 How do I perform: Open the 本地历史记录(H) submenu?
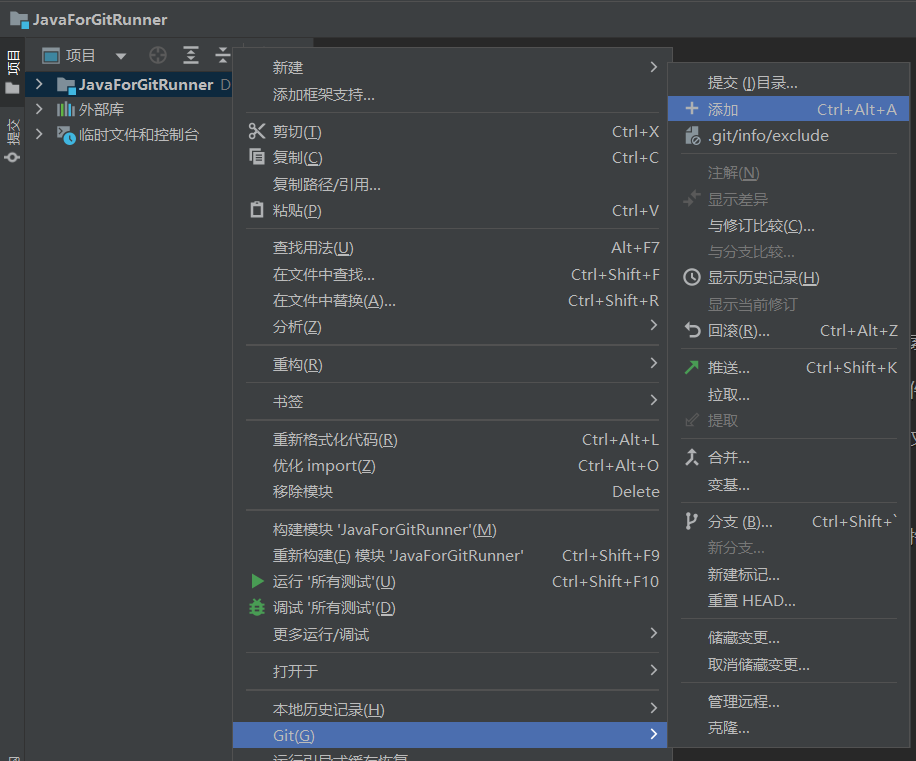(450, 709)
